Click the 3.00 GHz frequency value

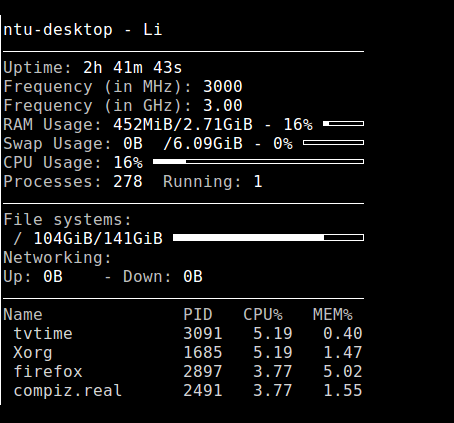tap(223, 106)
